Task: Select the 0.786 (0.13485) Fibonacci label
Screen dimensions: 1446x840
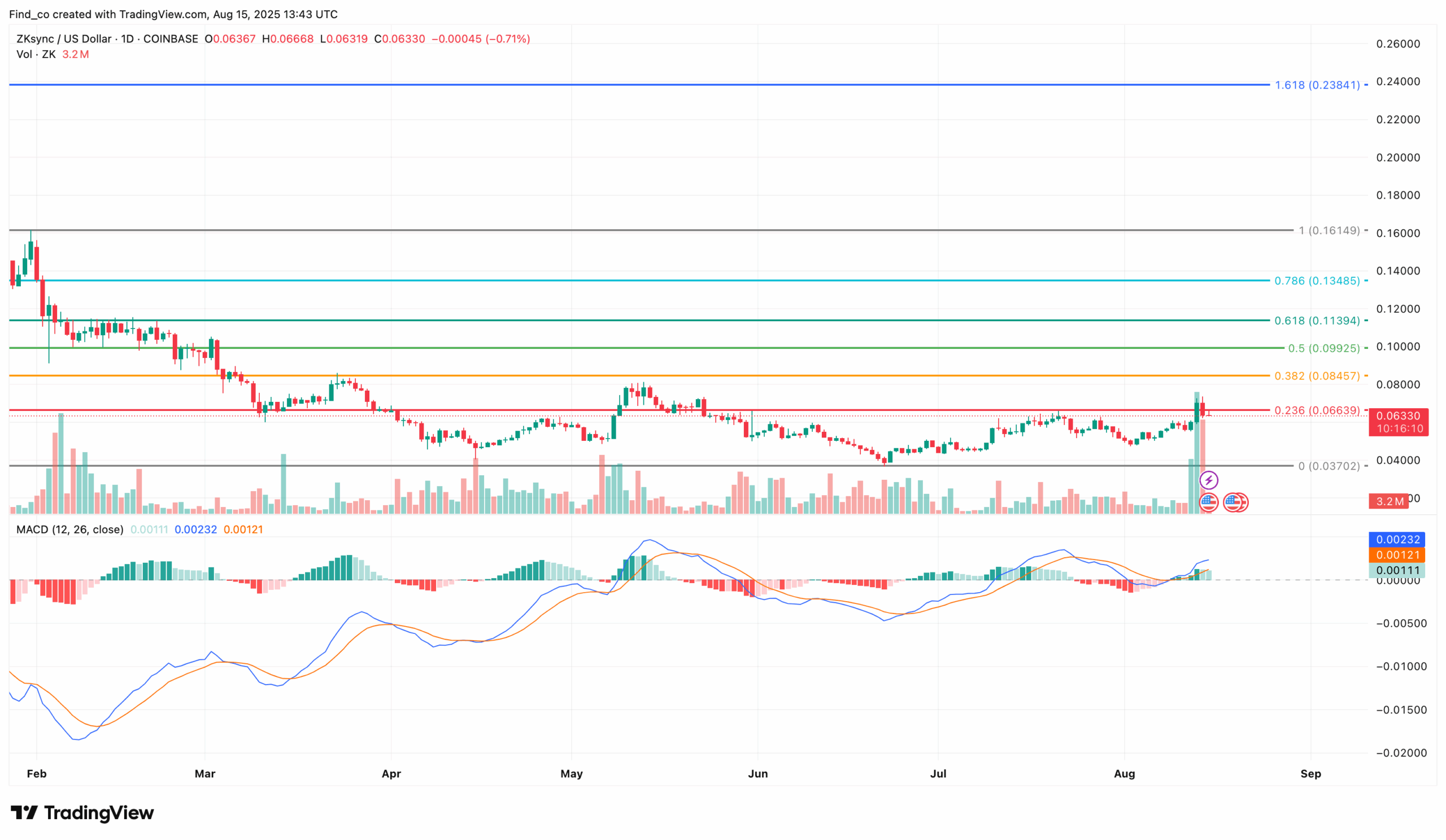Action: click(x=1317, y=281)
